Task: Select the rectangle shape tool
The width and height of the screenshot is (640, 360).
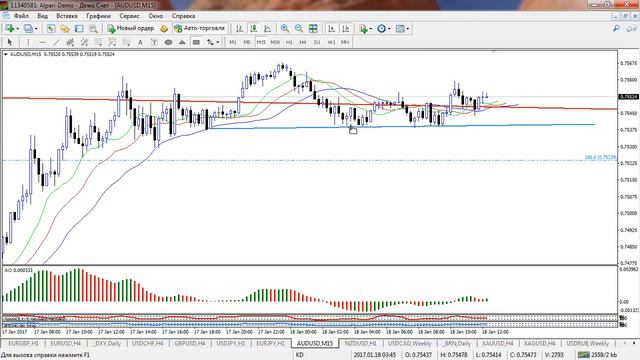Action: pos(196,42)
